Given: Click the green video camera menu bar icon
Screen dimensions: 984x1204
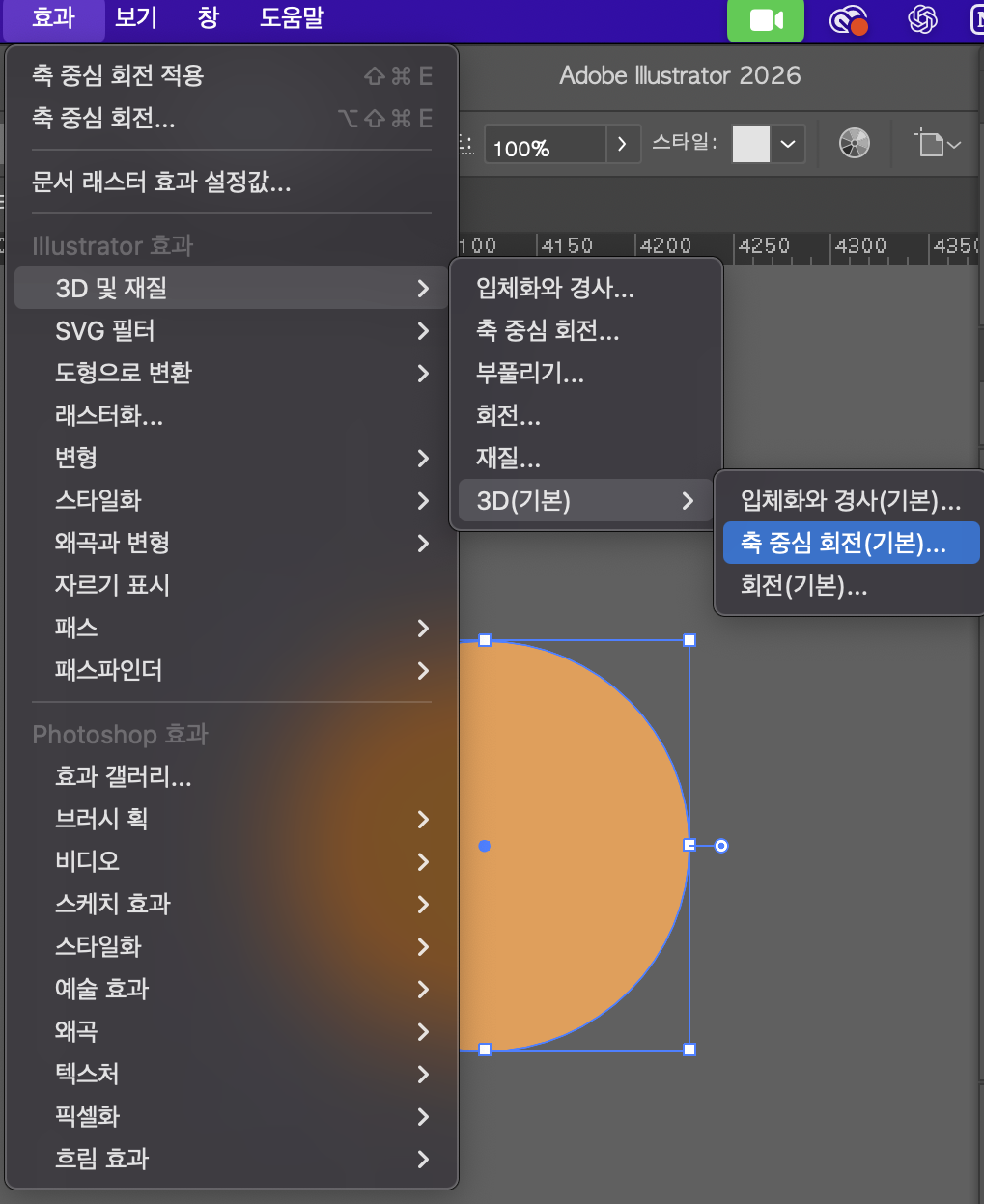Looking at the screenshot, I should [766, 20].
